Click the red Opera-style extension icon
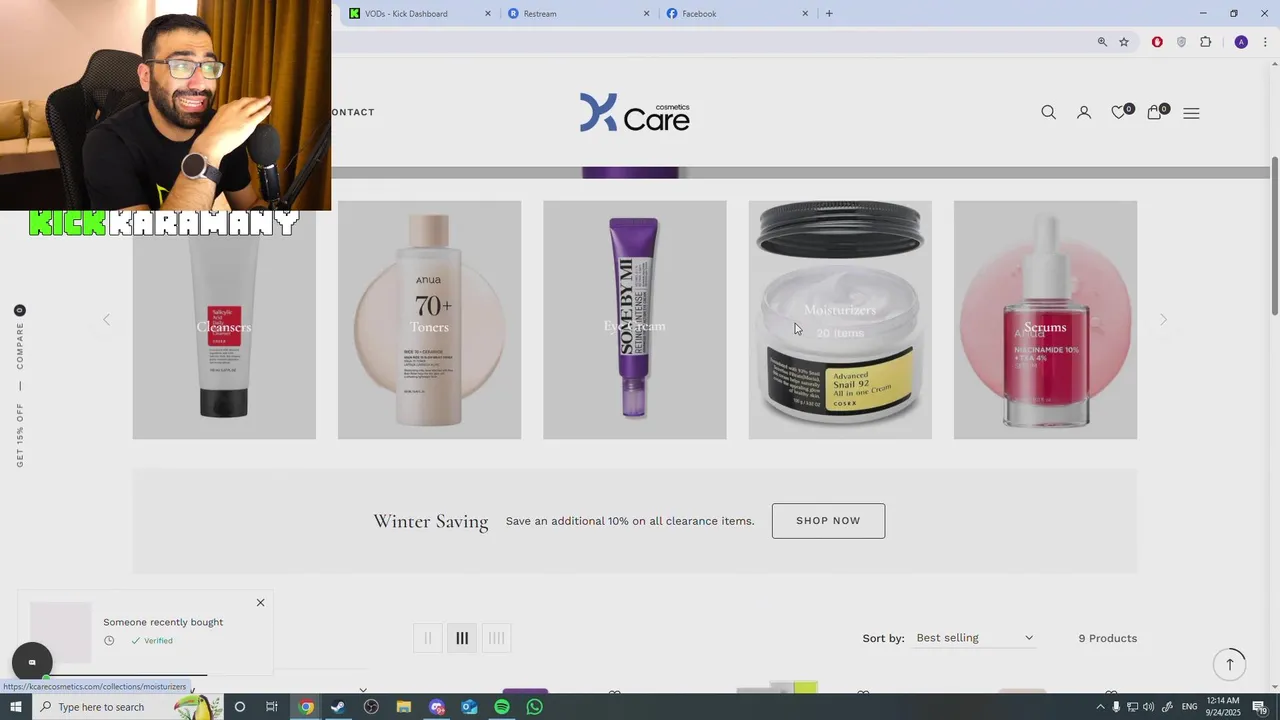Viewport: 1280px width, 720px height. click(1157, 42)
